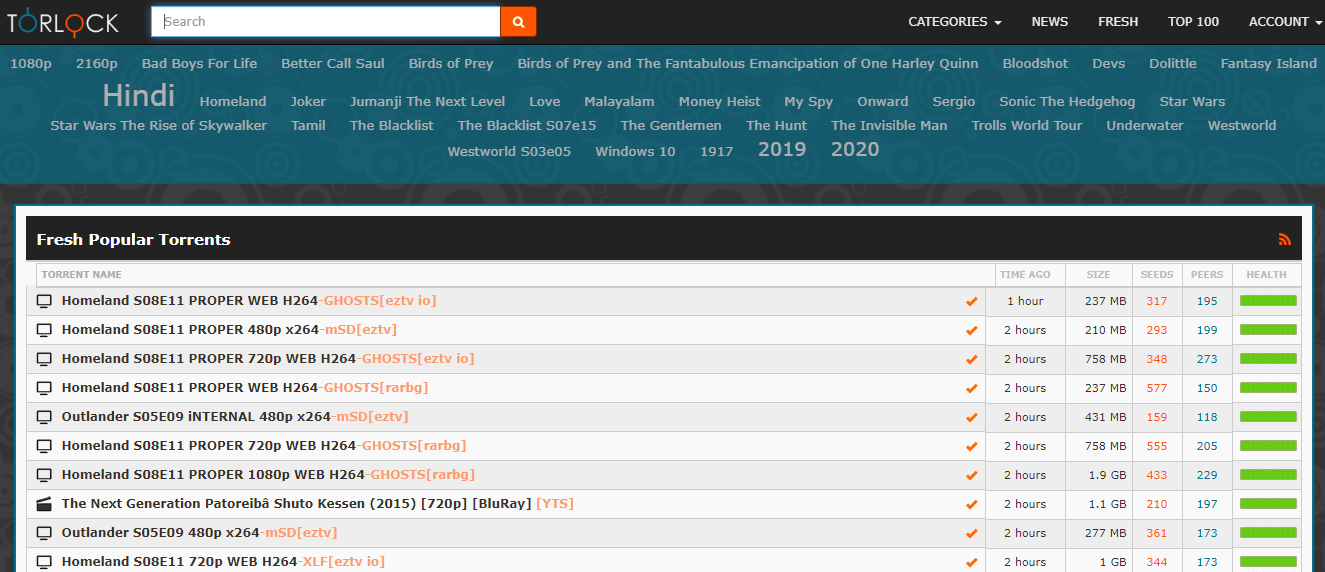Click the HEALTH column header
The height and width of the screenshot is (572, 1325).
(x=1267, y=274)
